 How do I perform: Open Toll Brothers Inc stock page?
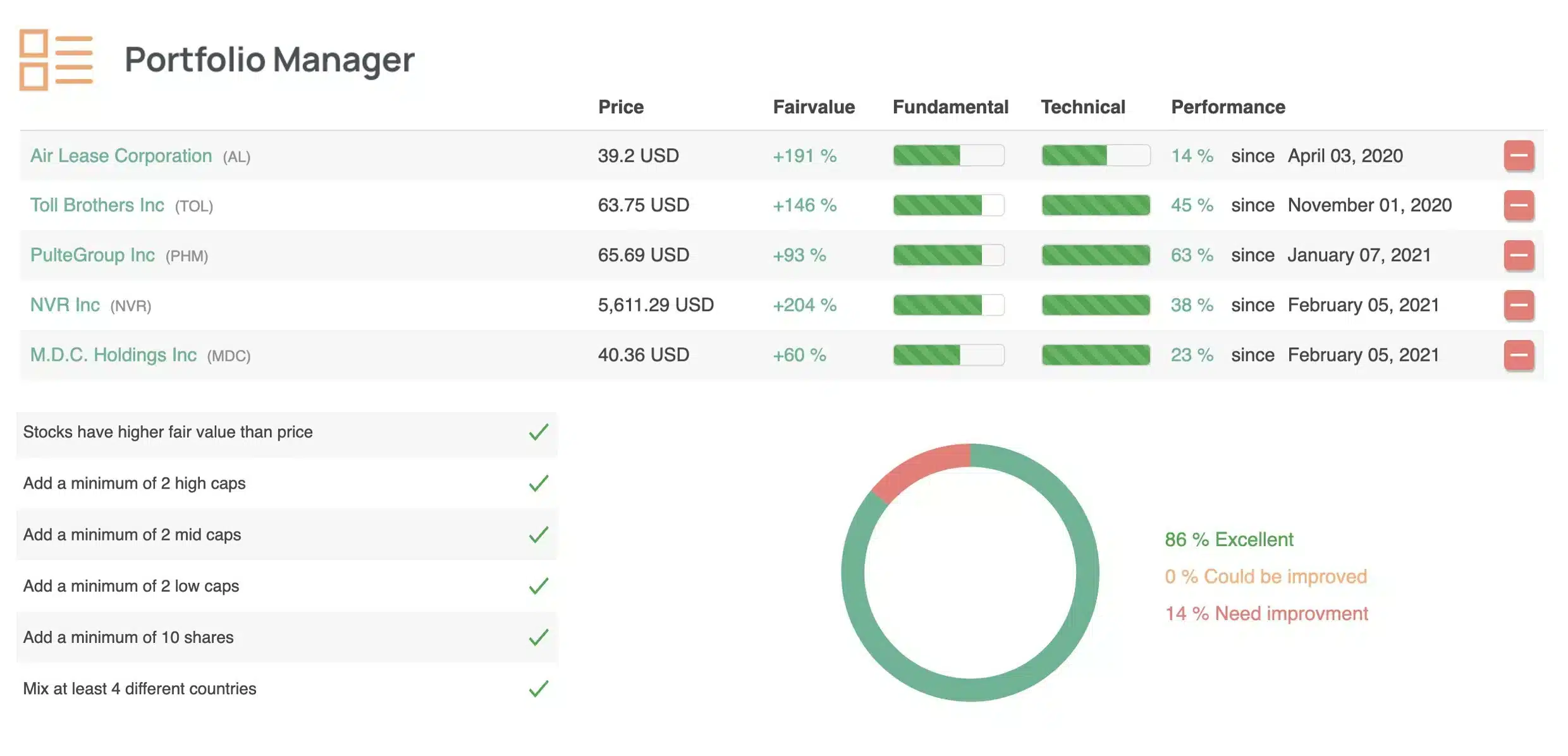97,205
